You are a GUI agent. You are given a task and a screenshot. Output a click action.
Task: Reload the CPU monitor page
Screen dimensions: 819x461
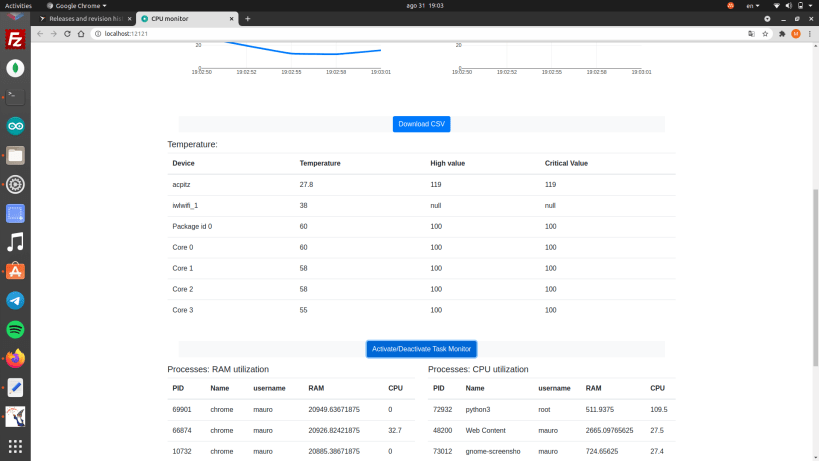click(67, 33)
